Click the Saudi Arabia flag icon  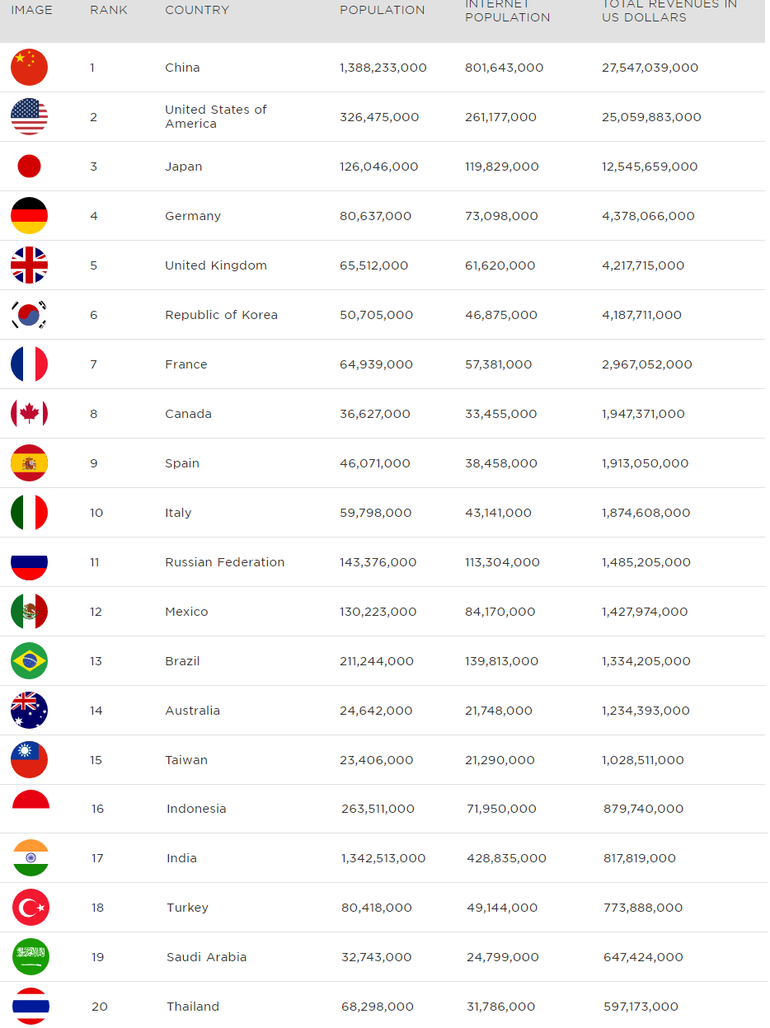pos(30,957)
